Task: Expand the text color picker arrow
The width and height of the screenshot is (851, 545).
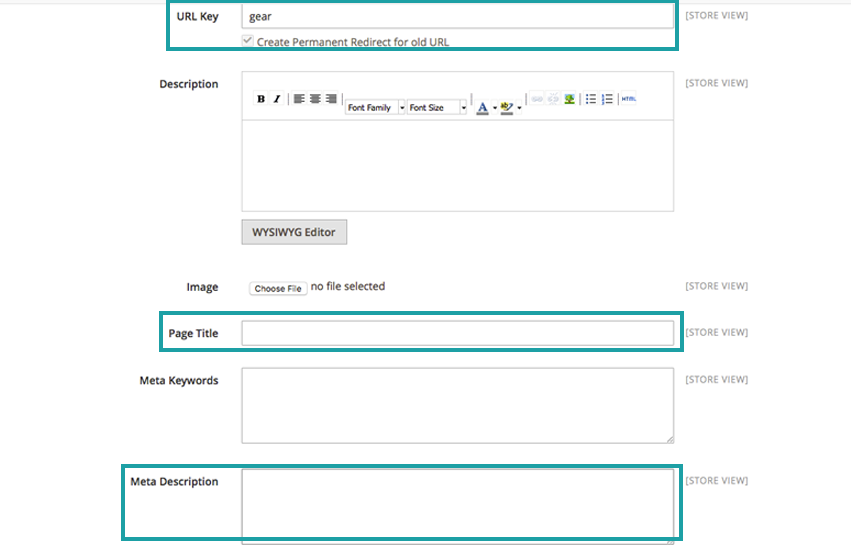Action: coord(494,107)
